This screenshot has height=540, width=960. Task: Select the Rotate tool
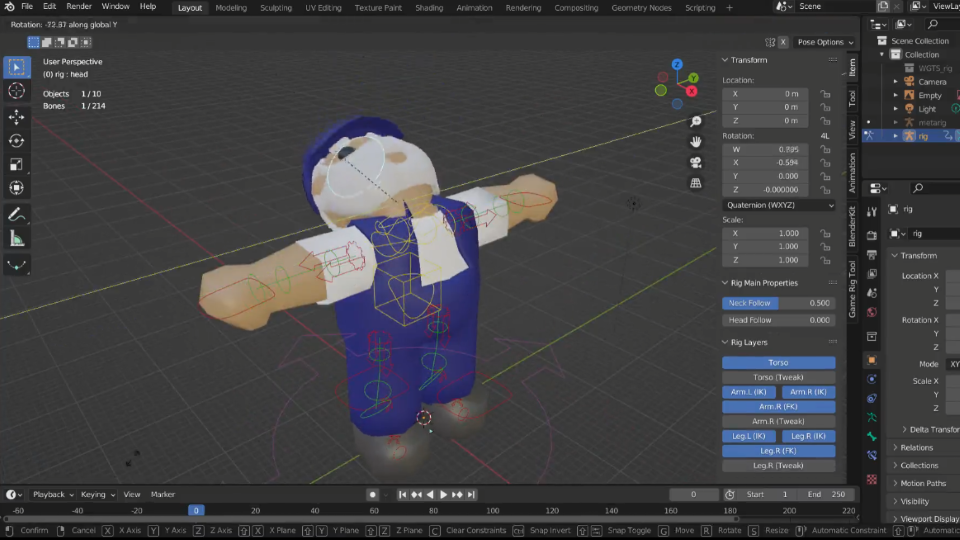pos(17,141)
